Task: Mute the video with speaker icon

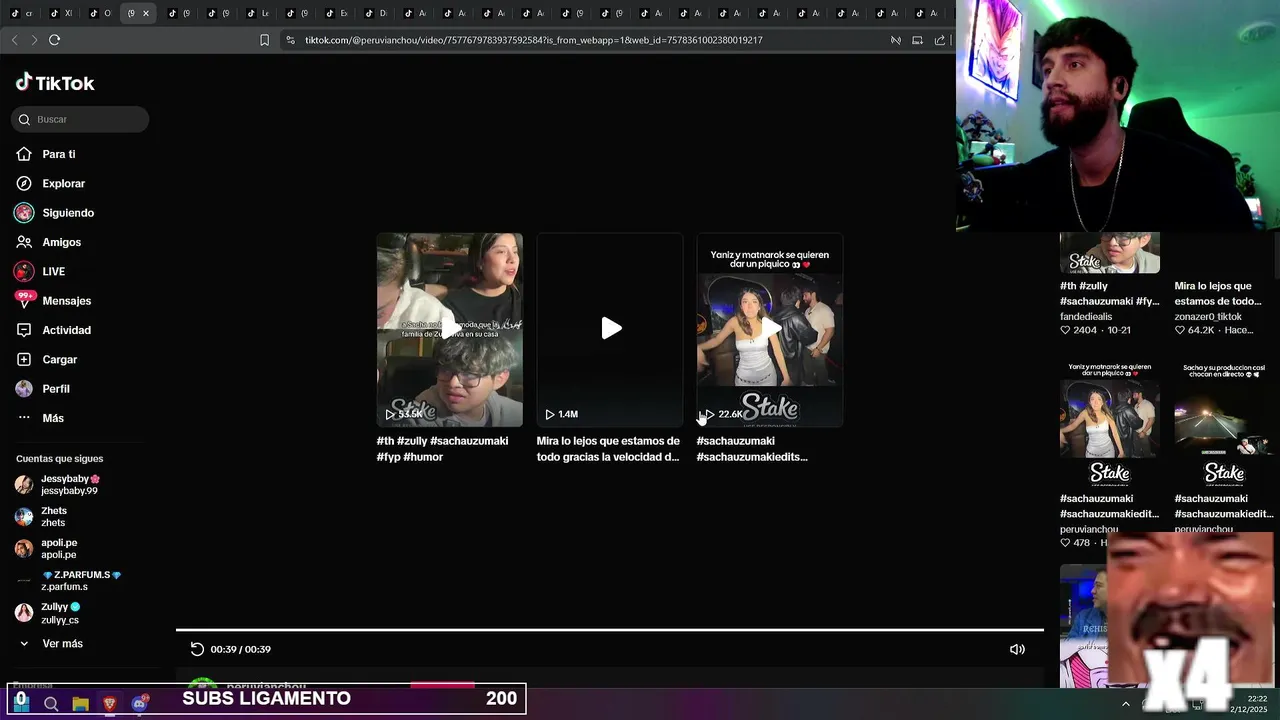Action: pos(1017,649)
